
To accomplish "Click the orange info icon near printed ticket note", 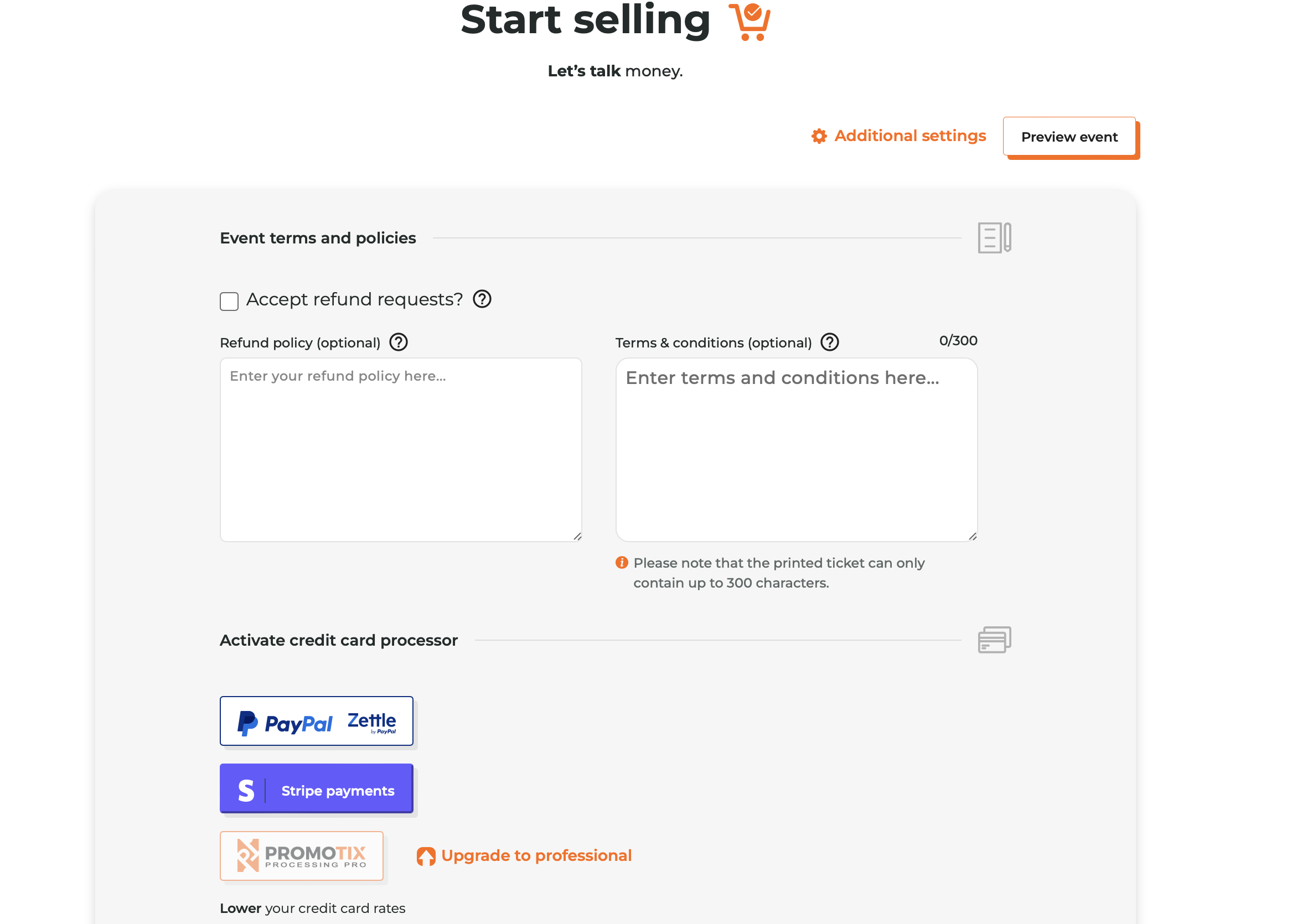I will (x=622, y=563).
